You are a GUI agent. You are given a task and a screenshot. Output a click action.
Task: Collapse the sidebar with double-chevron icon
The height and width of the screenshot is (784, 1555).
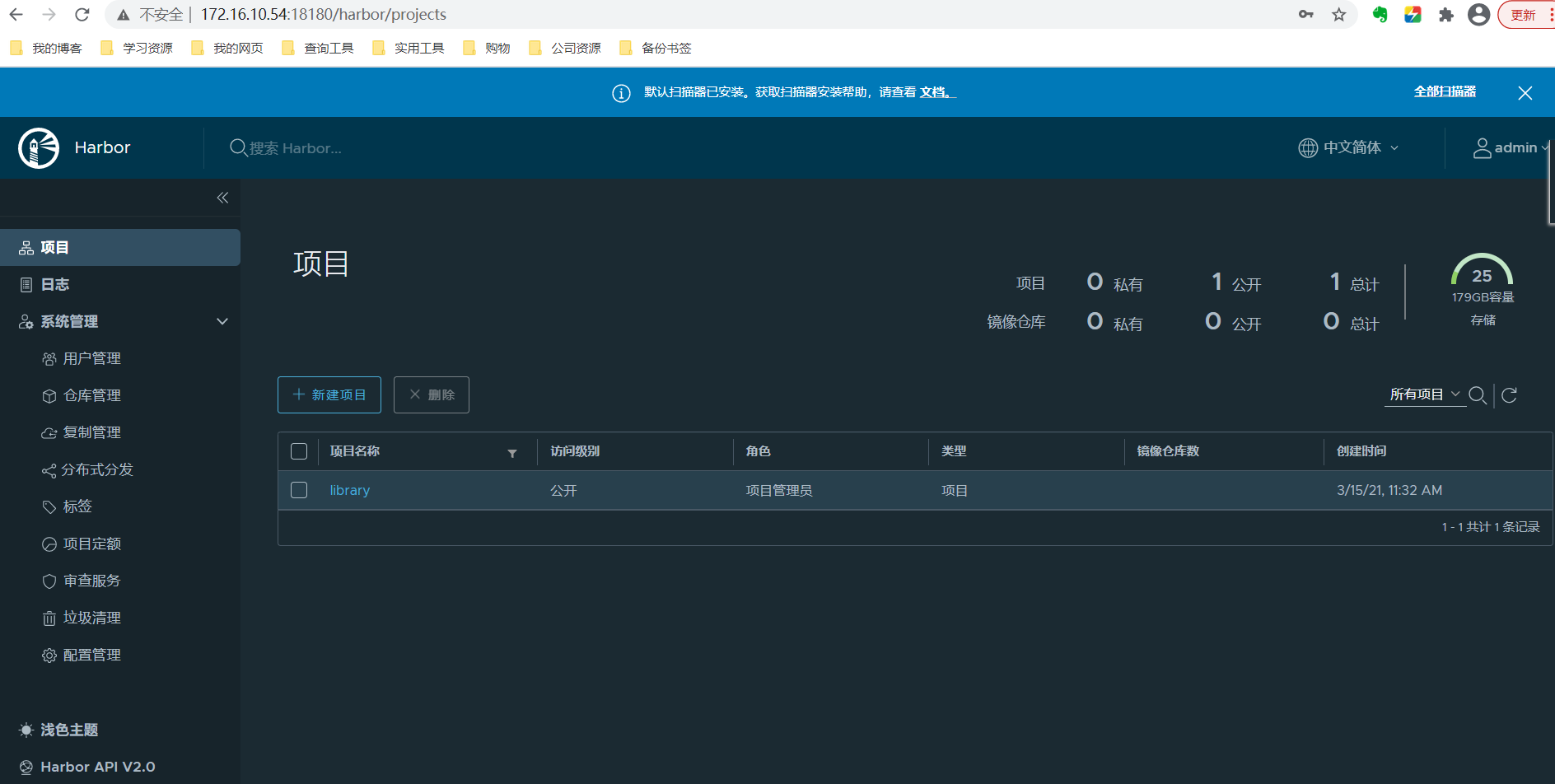222,198
